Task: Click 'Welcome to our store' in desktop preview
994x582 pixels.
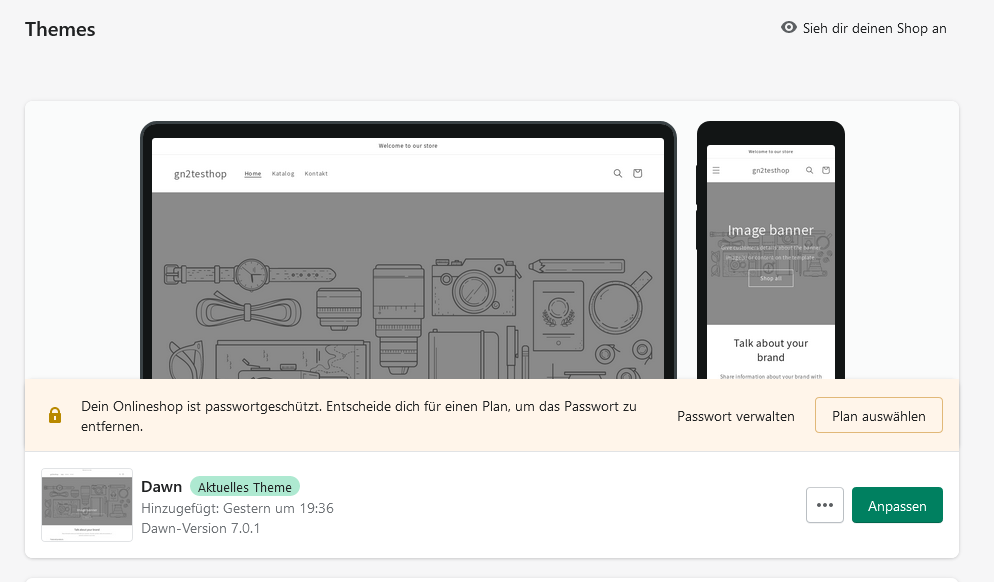Action: click(408, 146)
